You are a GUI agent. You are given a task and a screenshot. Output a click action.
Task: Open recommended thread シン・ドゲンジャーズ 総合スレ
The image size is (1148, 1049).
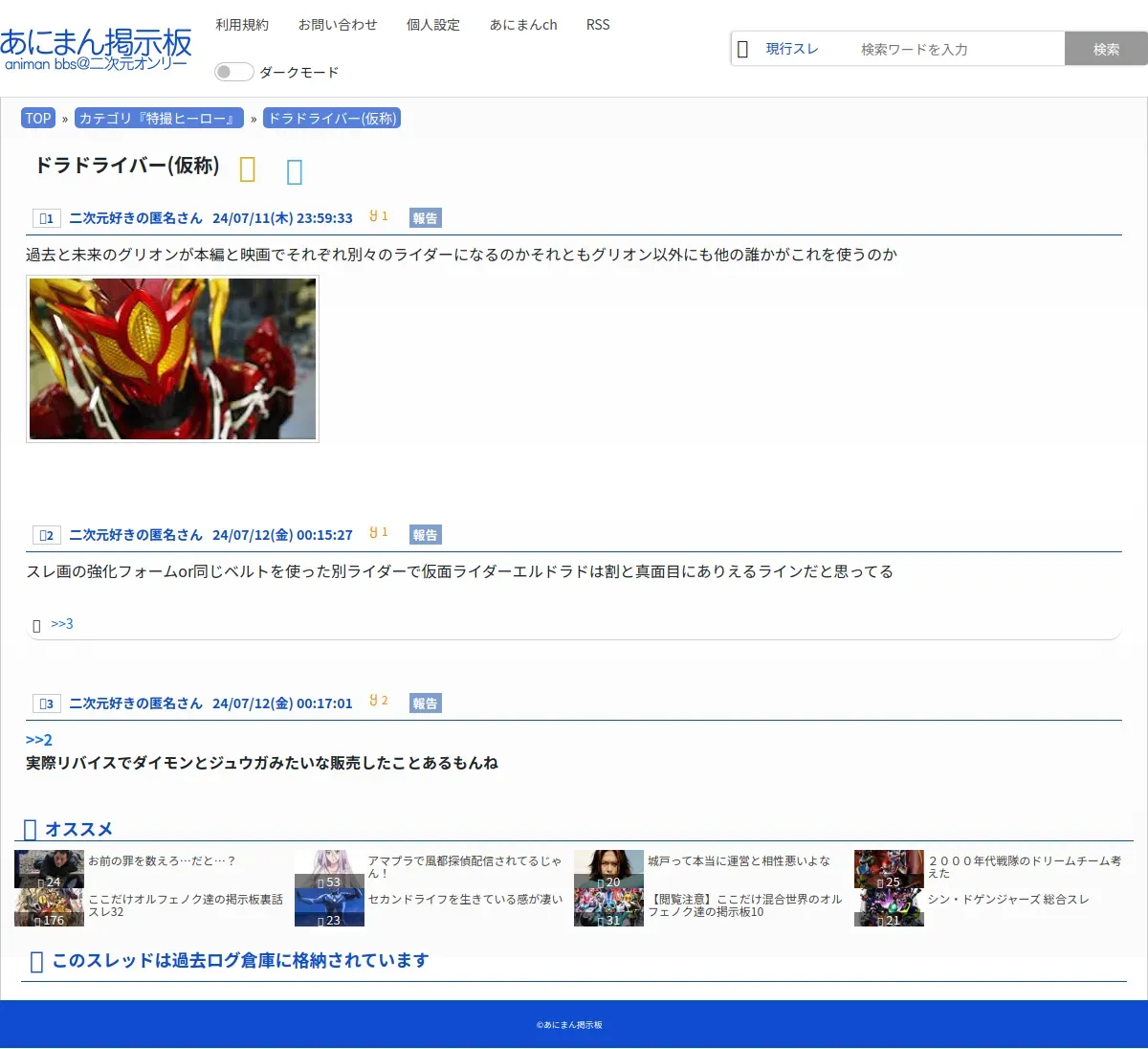pos(1008,900)
